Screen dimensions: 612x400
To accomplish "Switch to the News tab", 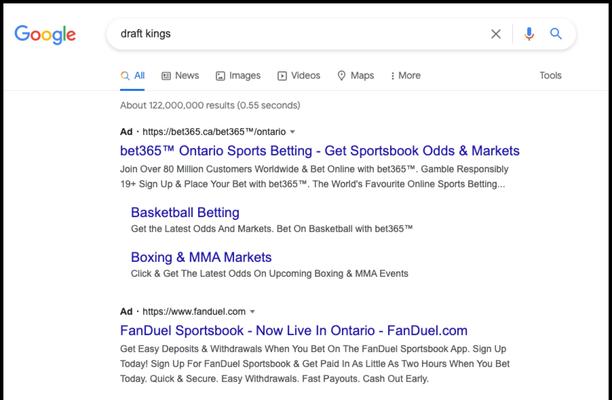I will tap(180, 76).
